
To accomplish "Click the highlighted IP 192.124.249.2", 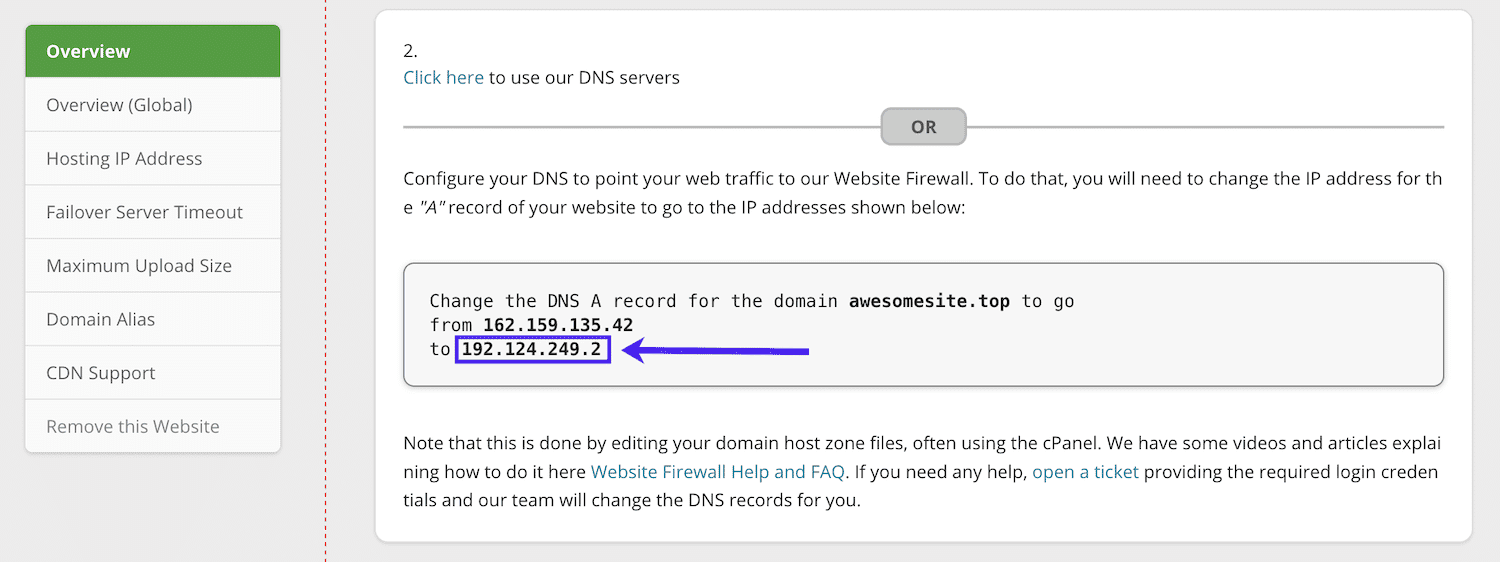I will [532, 349].
